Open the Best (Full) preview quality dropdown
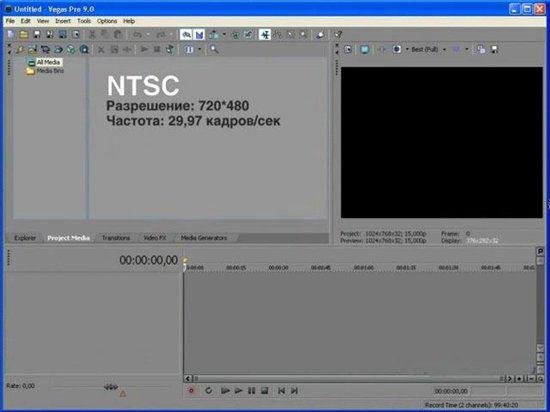The width and height of the screenshot is (550, 412). click(x=428, y=49)
